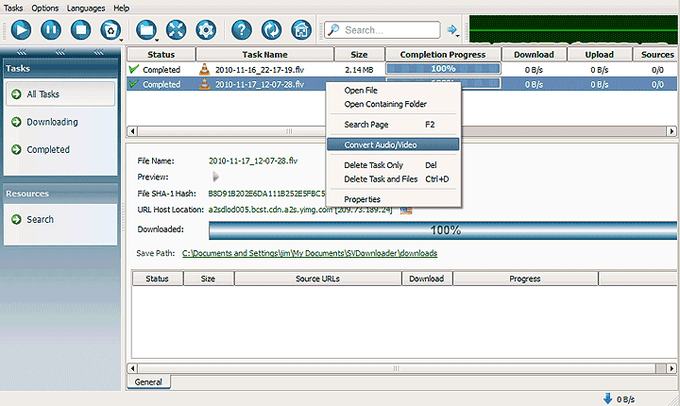The width and height of the screenshot is (680, 406).
Task: Click the fullscreen arrows toolbar icon
Action: coord(176,30)
